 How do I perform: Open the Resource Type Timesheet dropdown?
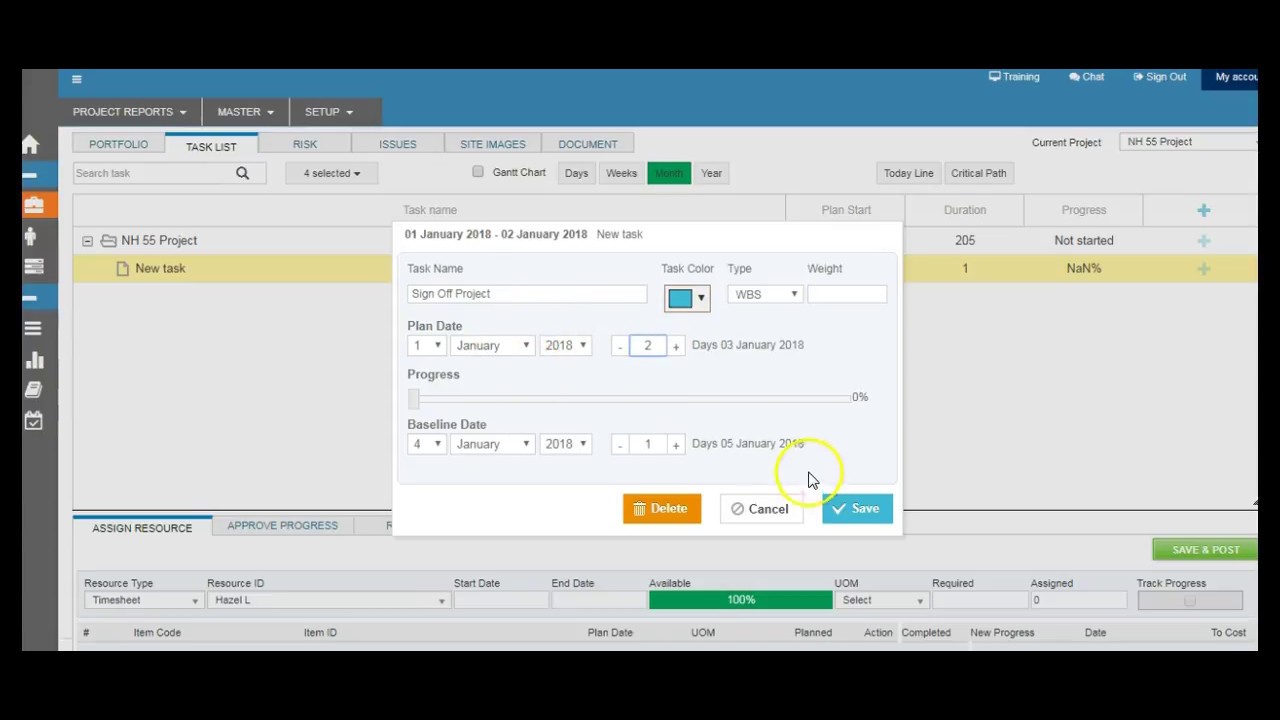tap(143, 600)
